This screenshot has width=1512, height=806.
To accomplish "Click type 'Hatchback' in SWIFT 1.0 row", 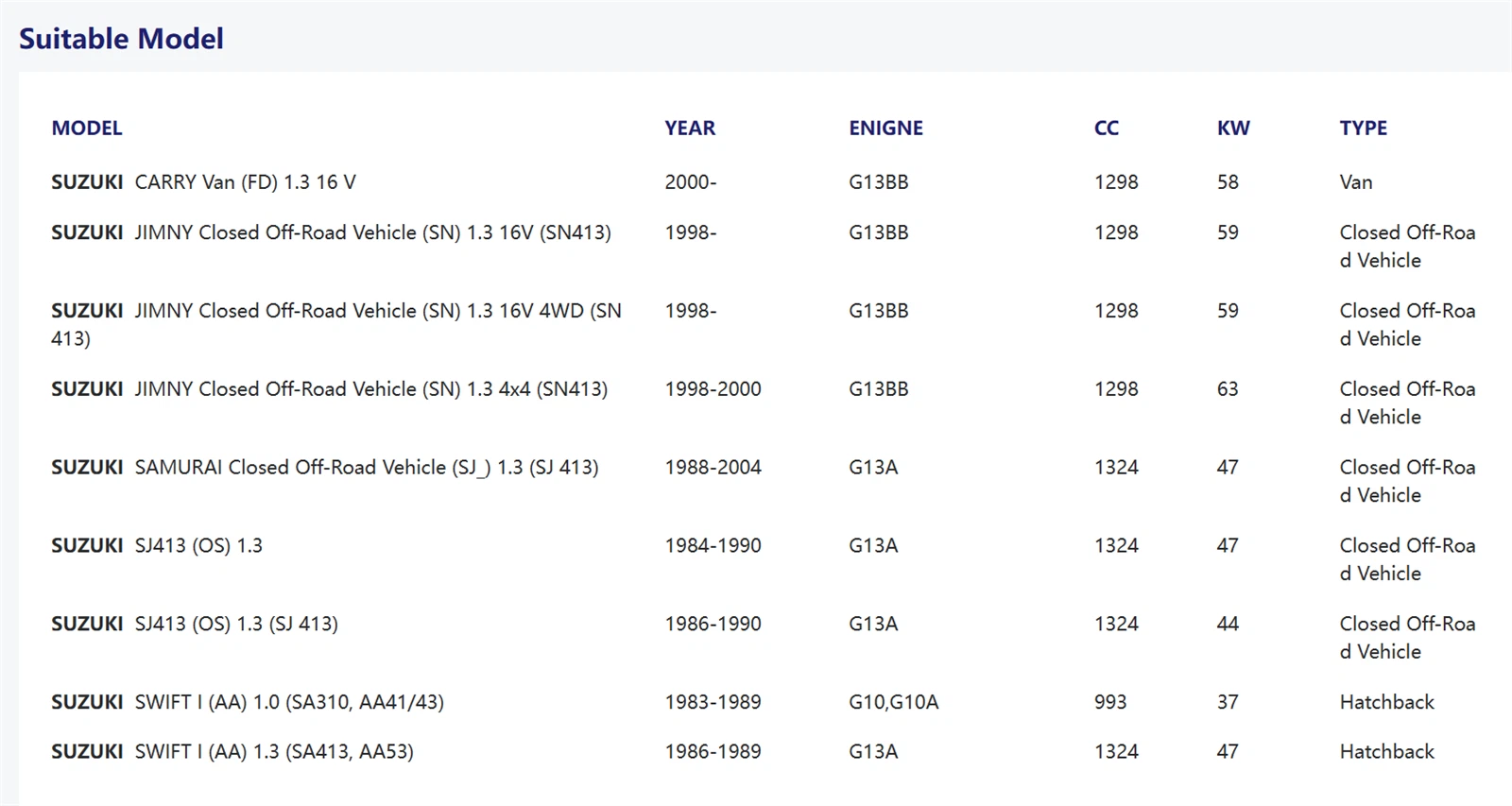I will 1386,703.
